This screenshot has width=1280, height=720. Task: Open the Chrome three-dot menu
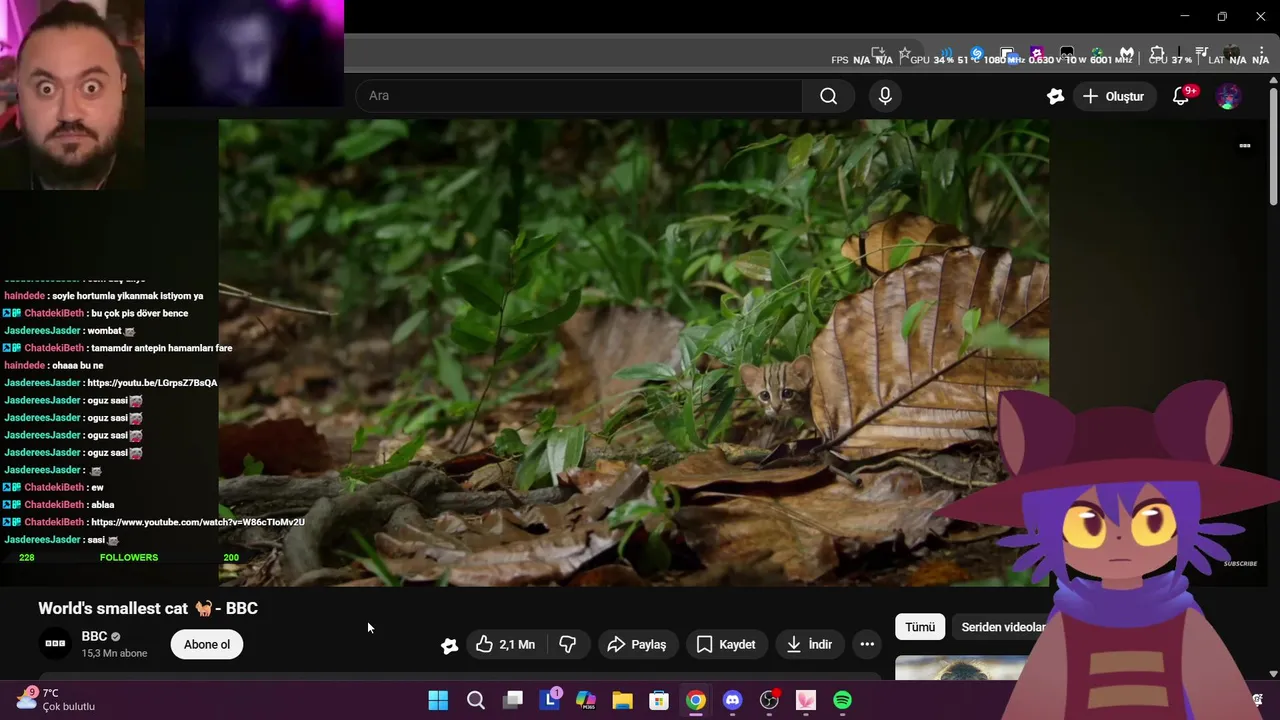click(1261, 53)
